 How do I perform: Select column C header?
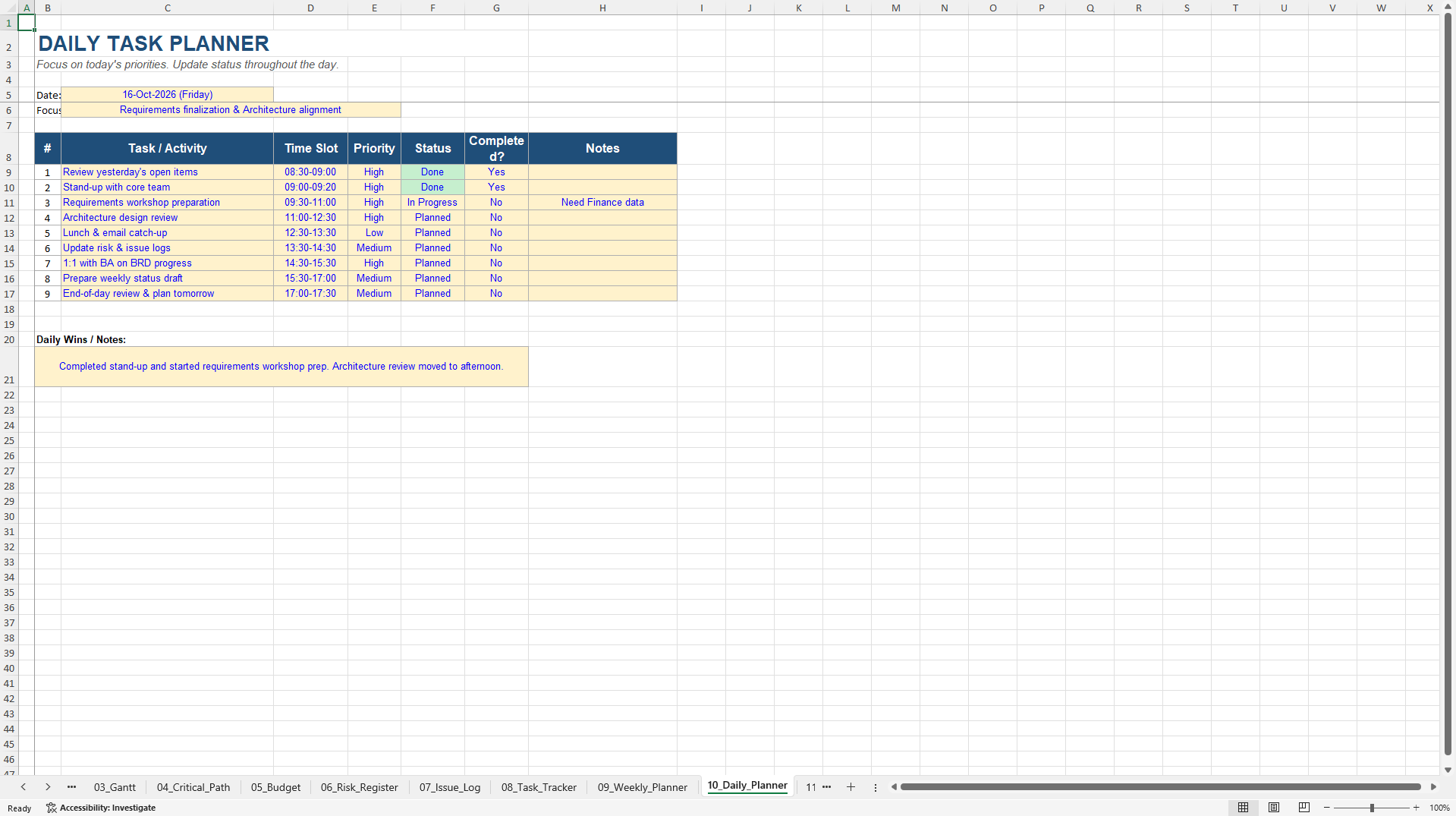coord(167,8)
